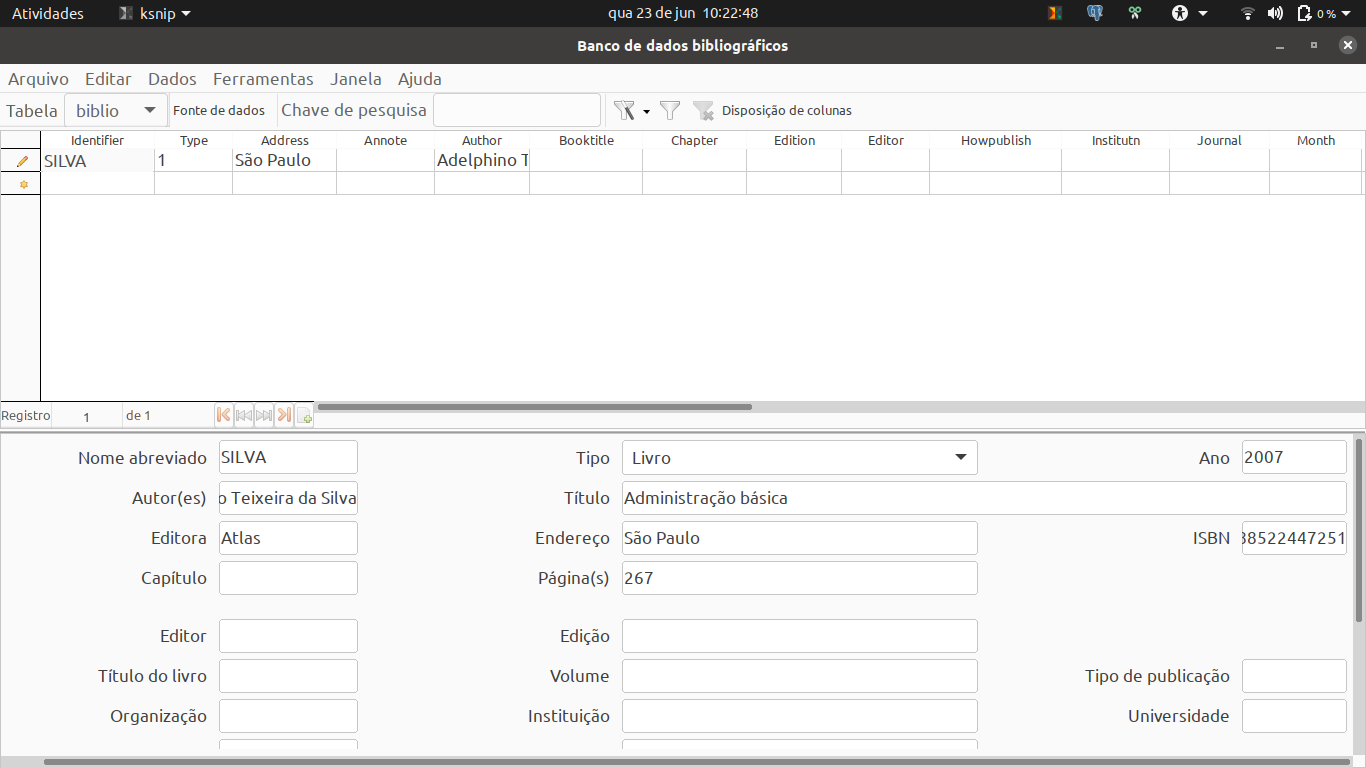Image resolution: width=1366 pixels, height=768 pixels.
Task: Open the Ferramentas menu
Action: [x=263, y=79]
